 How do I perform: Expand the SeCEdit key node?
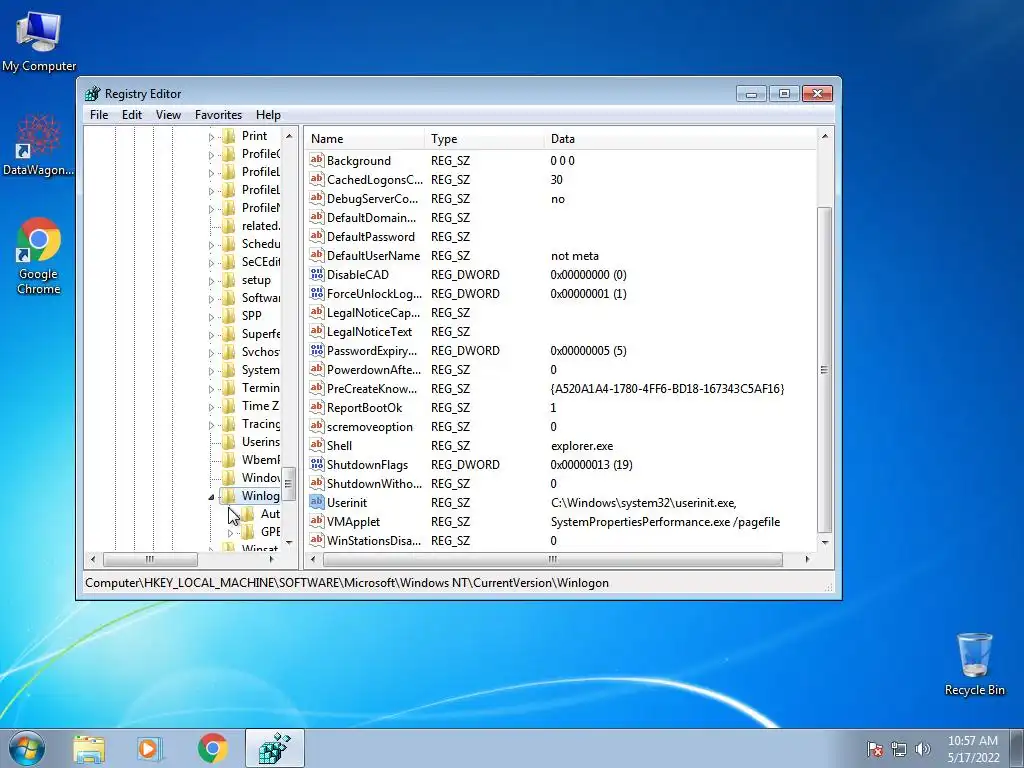coord(211,263)
